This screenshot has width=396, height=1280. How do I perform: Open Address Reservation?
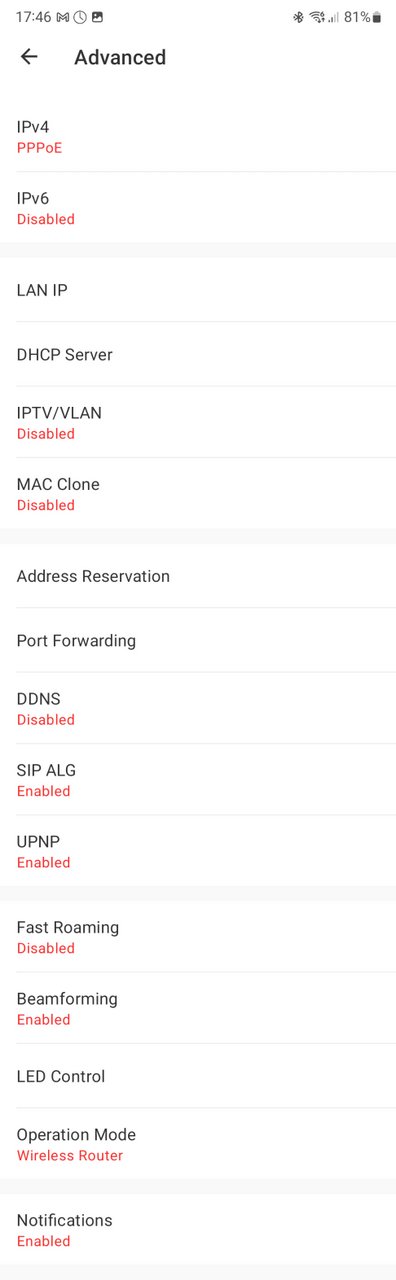[198, 576]
